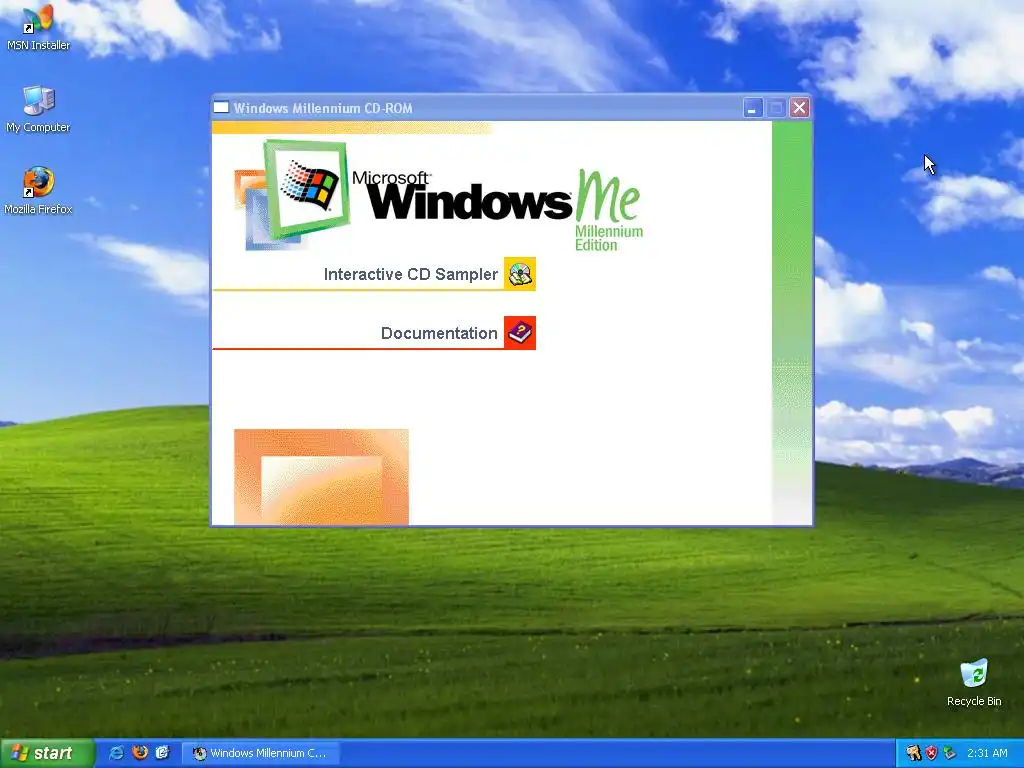The width and height of the screenshot is (1024, 768).
Task: Select the Recycle Bin icon
Action: [x=974, y=682]
